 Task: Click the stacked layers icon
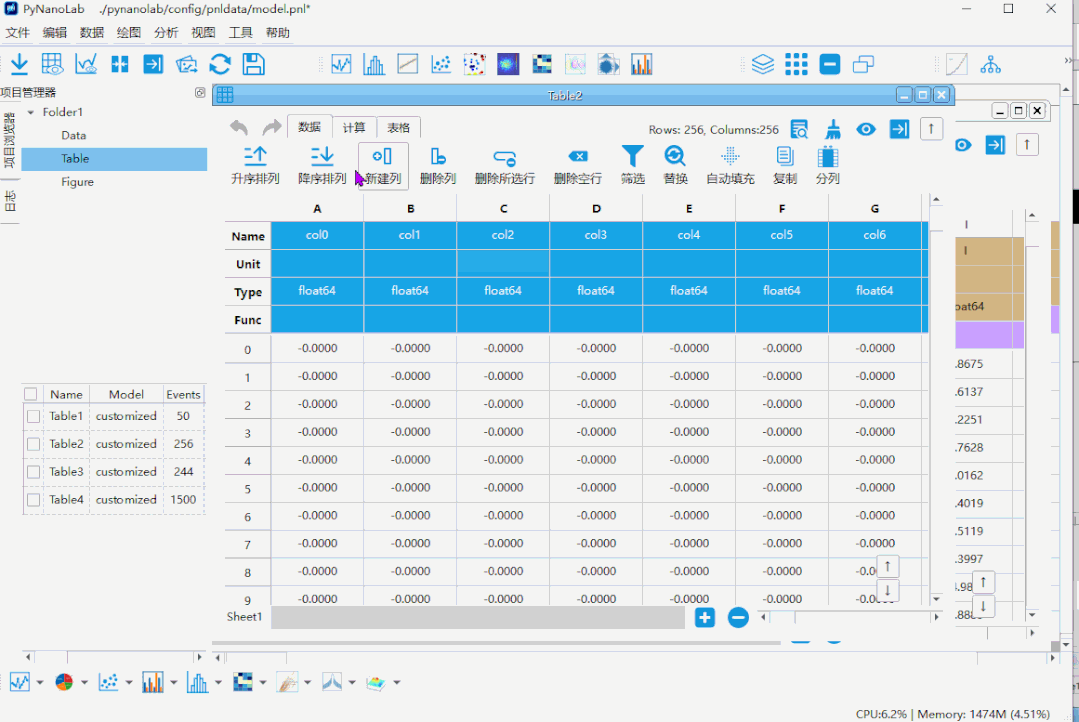762,65
